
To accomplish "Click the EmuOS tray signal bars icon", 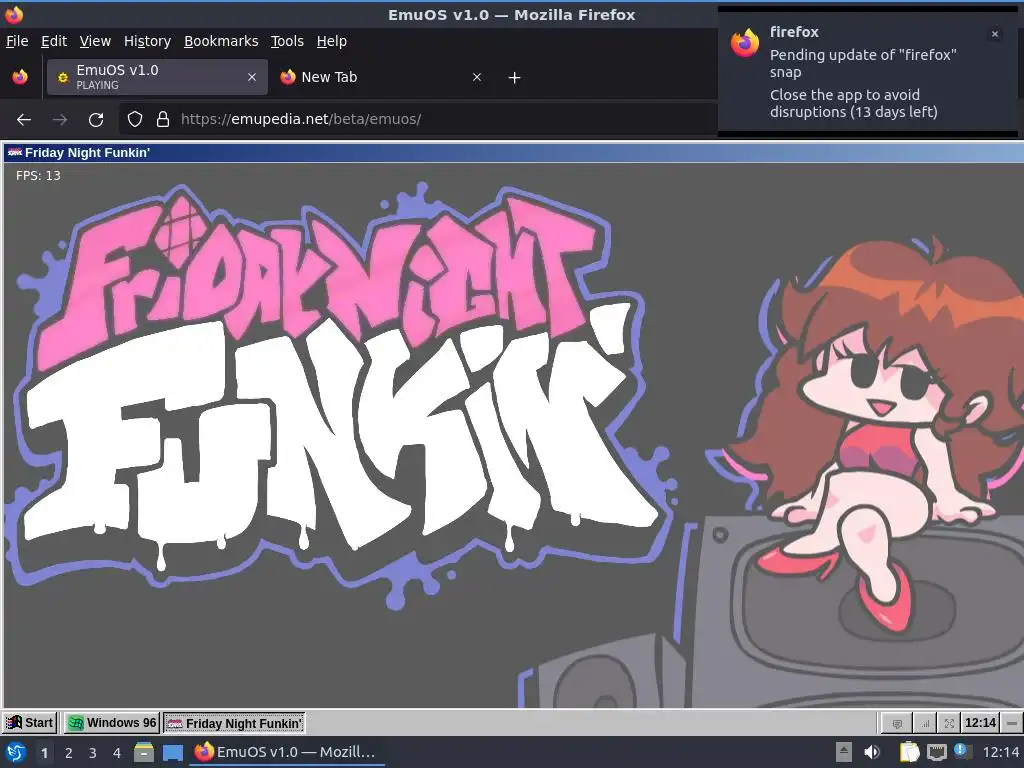I will (x=925, y=724).
